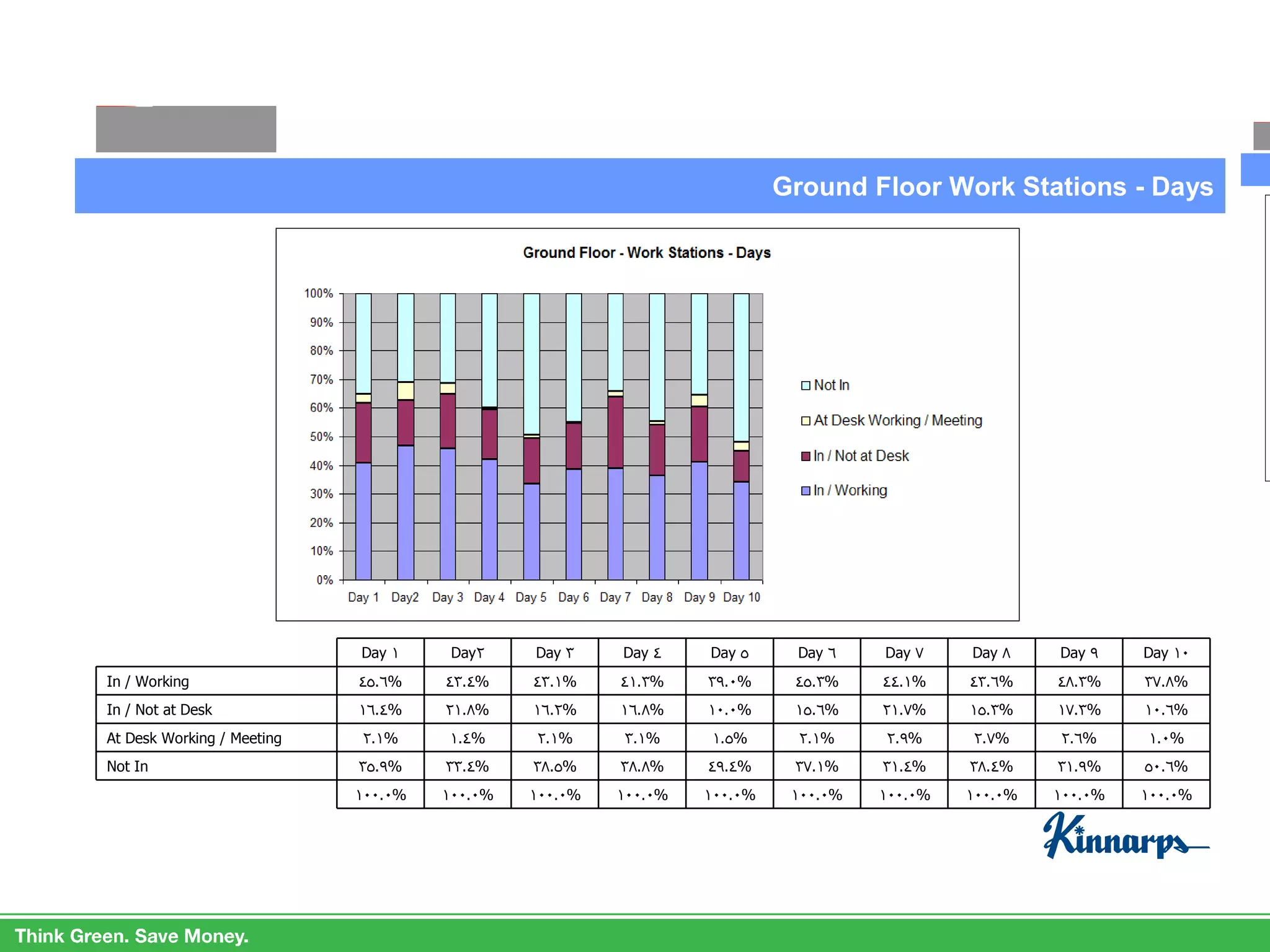
Task: Click the Not In legend swatch
Action: [806, 386]
